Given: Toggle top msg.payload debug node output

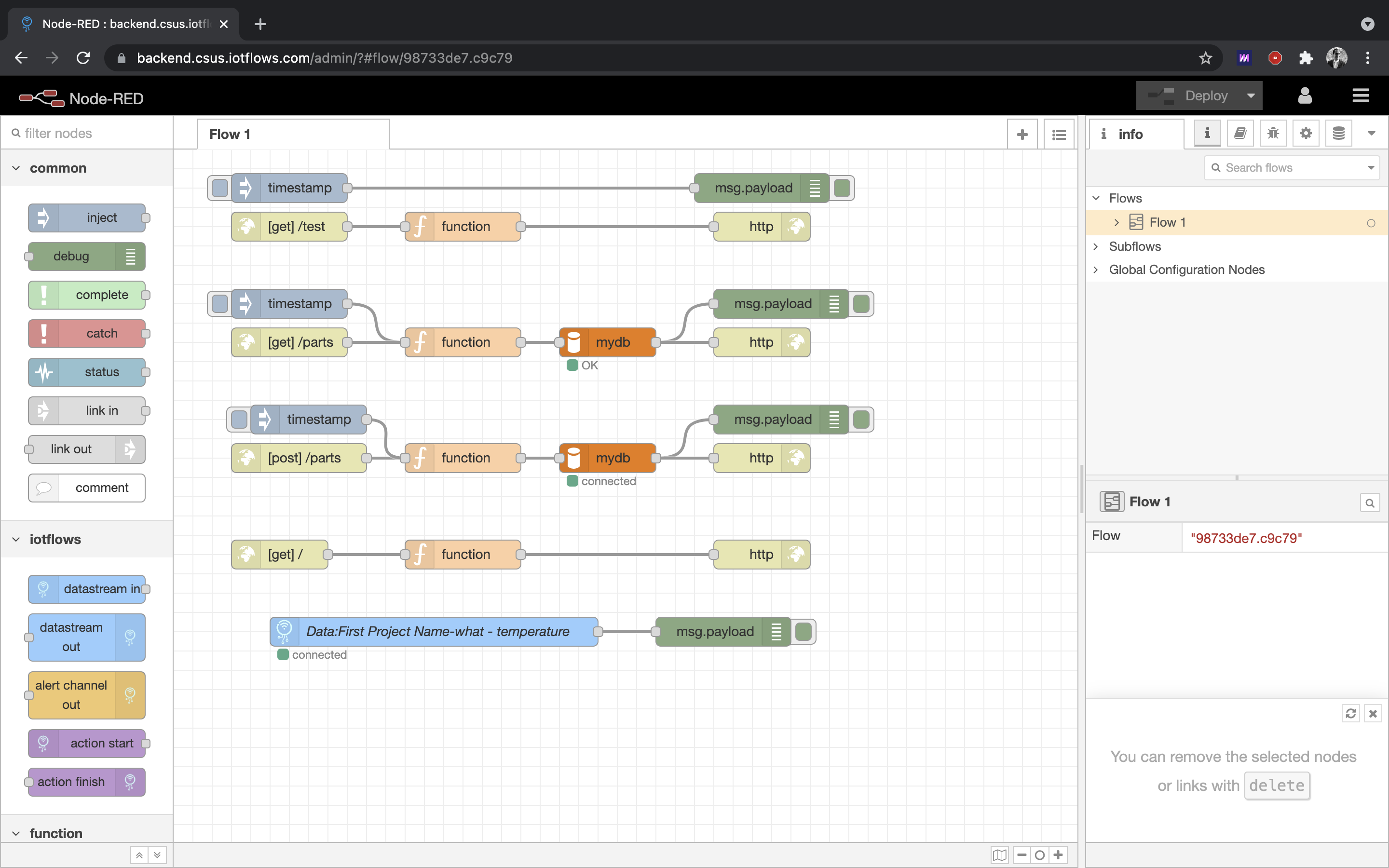Looking at the screenshot, I should coord(842,188).
